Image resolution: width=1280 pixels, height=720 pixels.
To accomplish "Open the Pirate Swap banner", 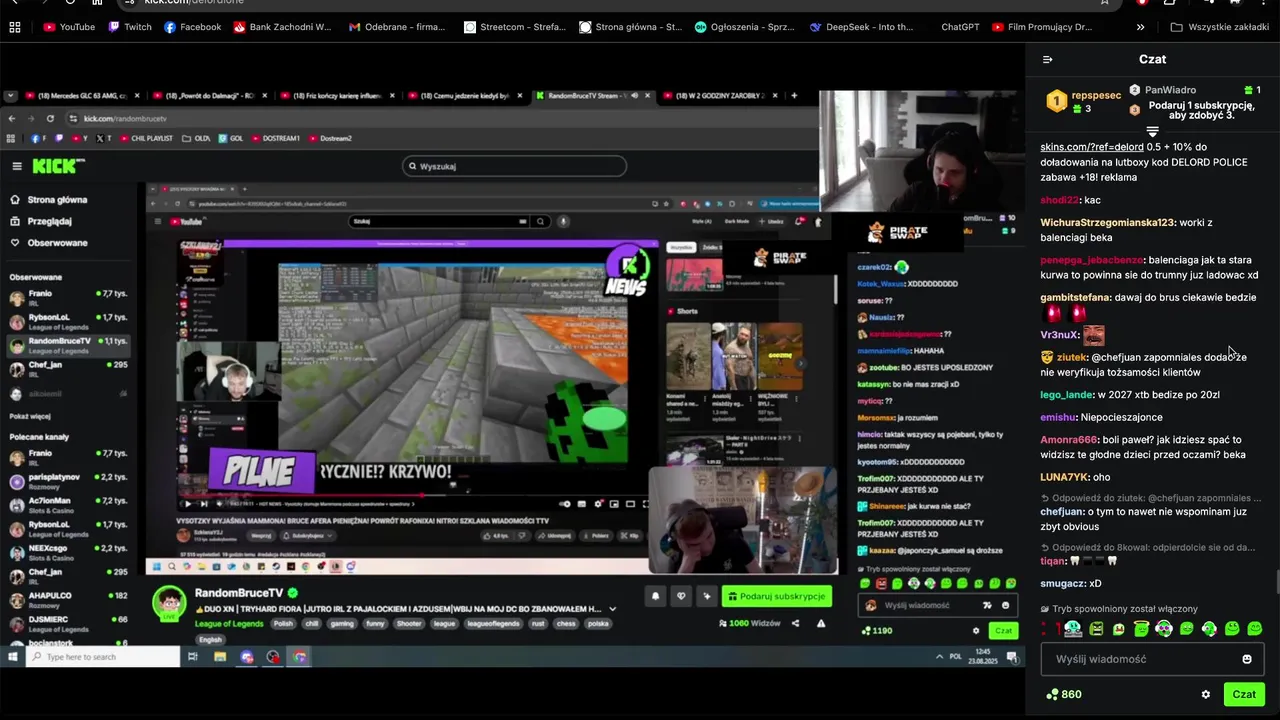I will tap(898, 233).
